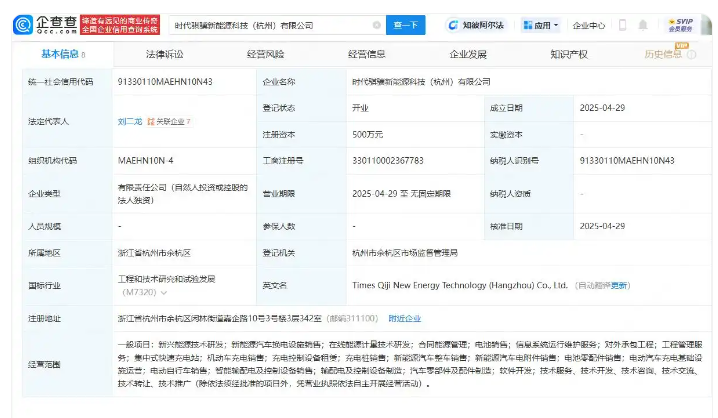Switch to the 知识产权 tab
This screenshot has width=718, height=418.
569,54
